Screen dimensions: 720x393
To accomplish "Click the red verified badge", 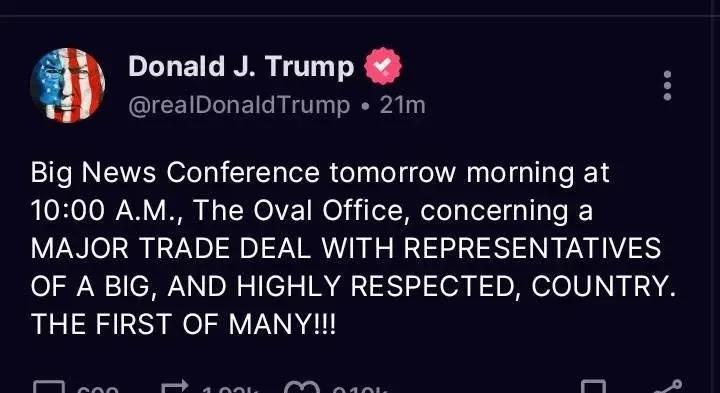I will [382, 66].
